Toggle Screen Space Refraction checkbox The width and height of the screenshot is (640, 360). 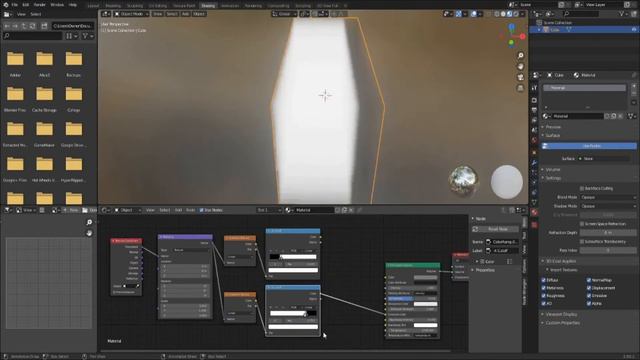(x=582, y=224)
